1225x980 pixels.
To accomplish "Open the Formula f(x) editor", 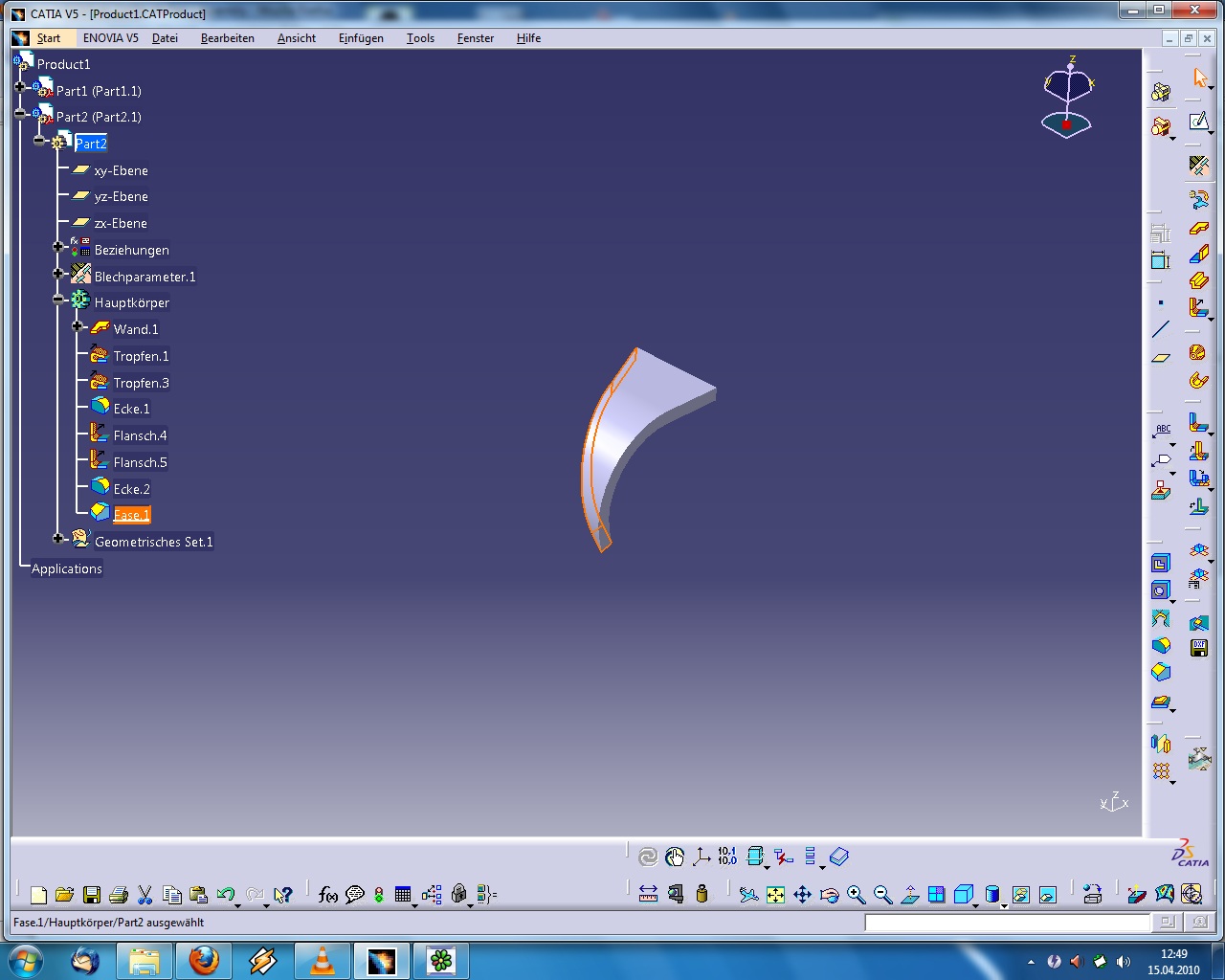I will pos(328,895).
